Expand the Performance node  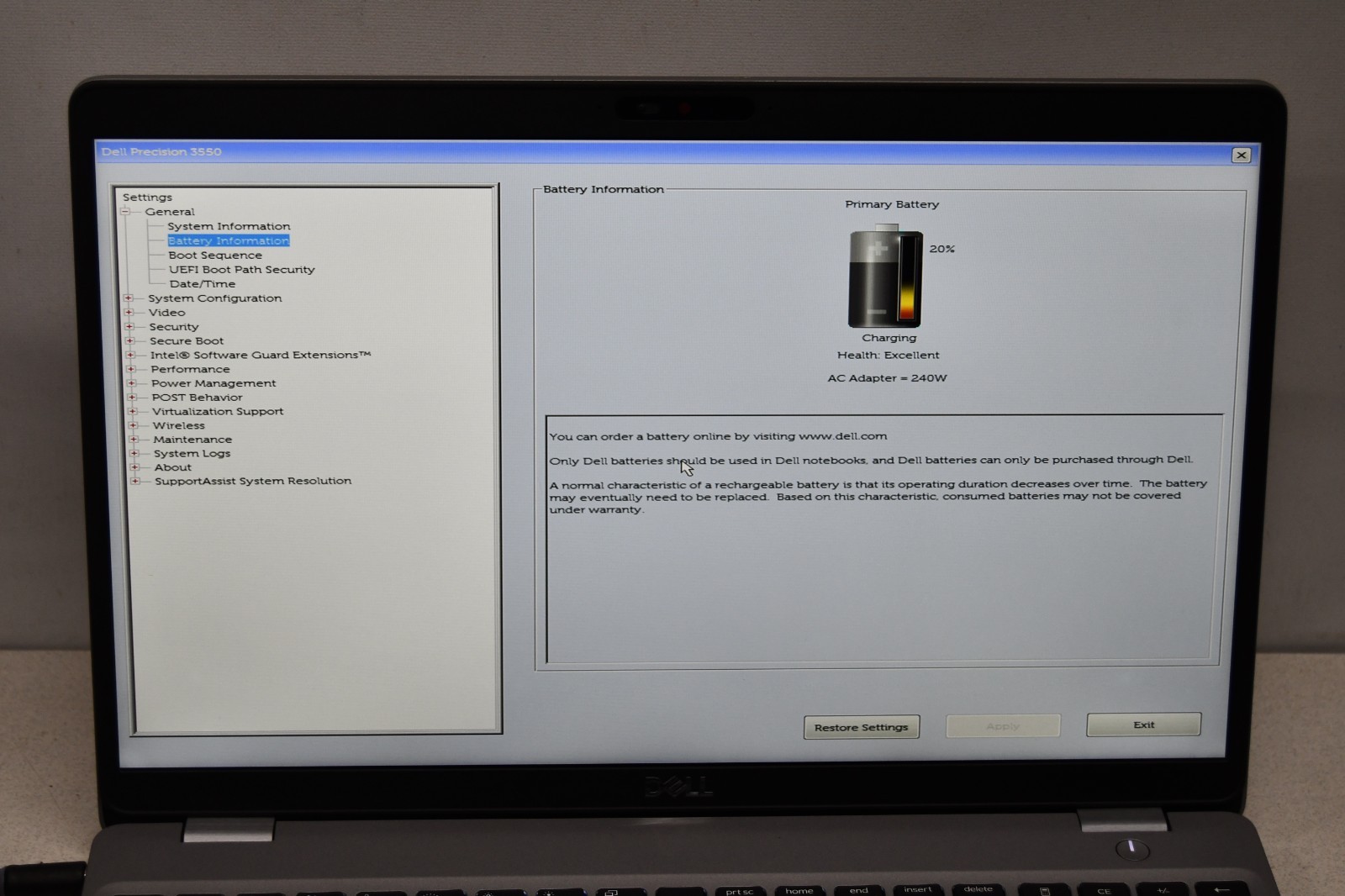tap(130, 369)
